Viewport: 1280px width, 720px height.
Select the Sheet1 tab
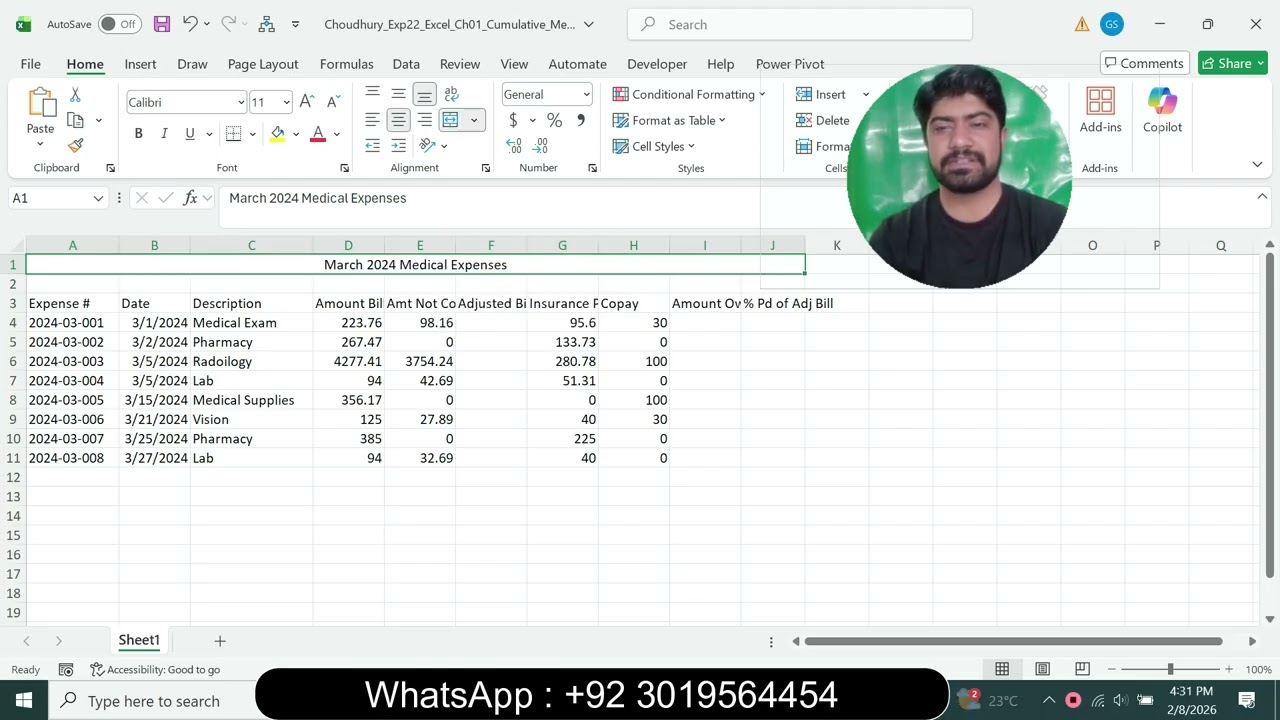pyautogui.click(x=139, y=640)
